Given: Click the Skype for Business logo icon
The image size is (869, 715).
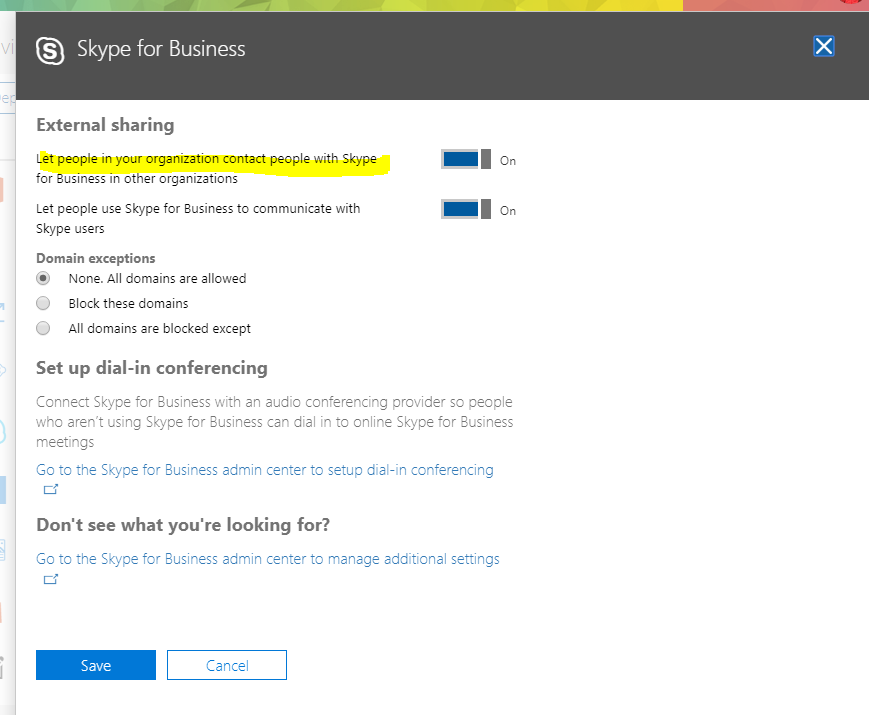Looking at the screenshot, I should click(x=50, y=50).
